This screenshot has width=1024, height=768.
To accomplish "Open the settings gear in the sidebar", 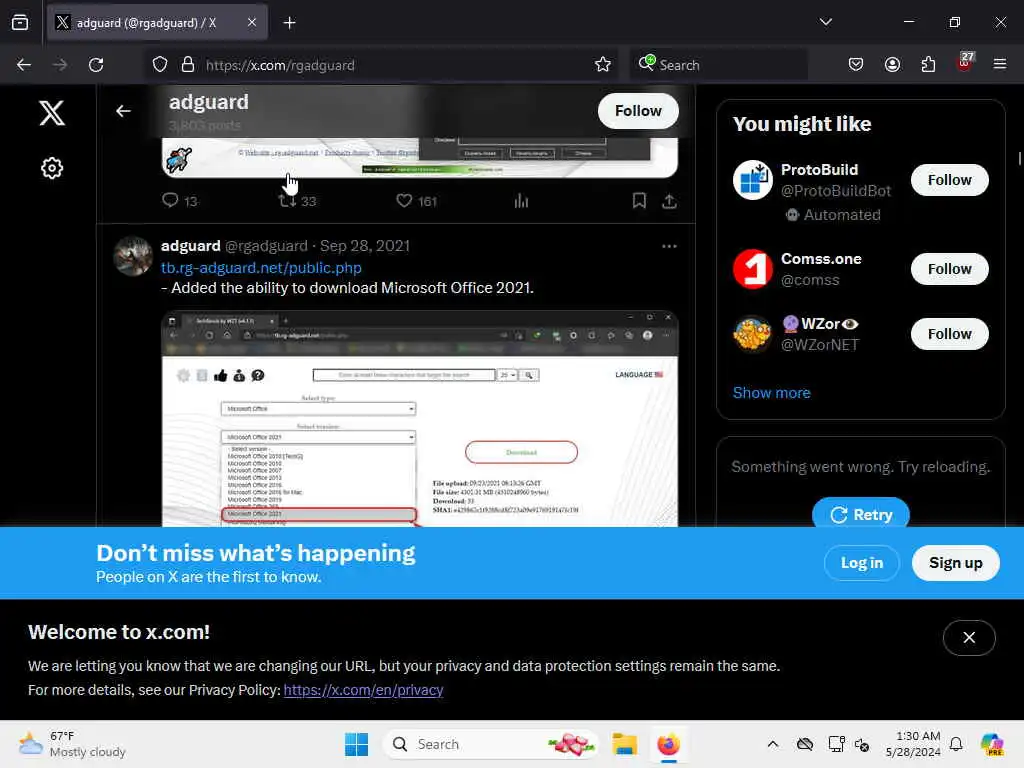I will [x=52, y=168].
